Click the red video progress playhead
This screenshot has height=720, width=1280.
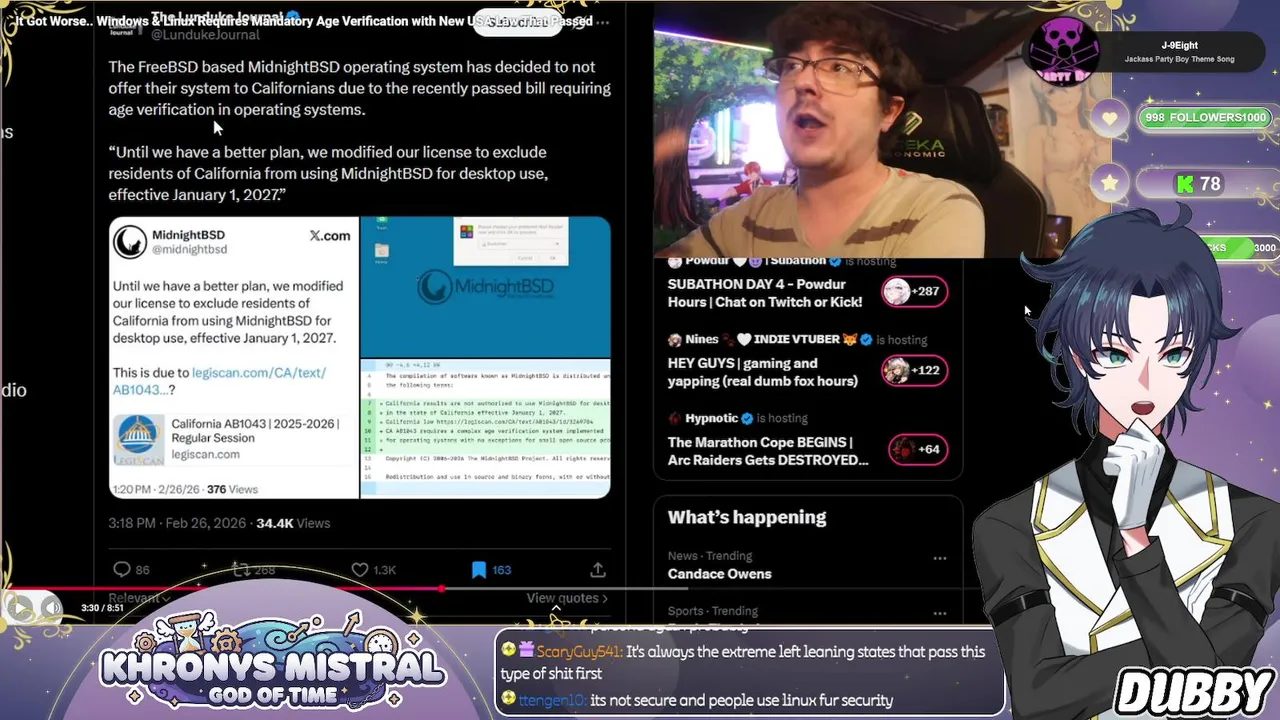441,589
